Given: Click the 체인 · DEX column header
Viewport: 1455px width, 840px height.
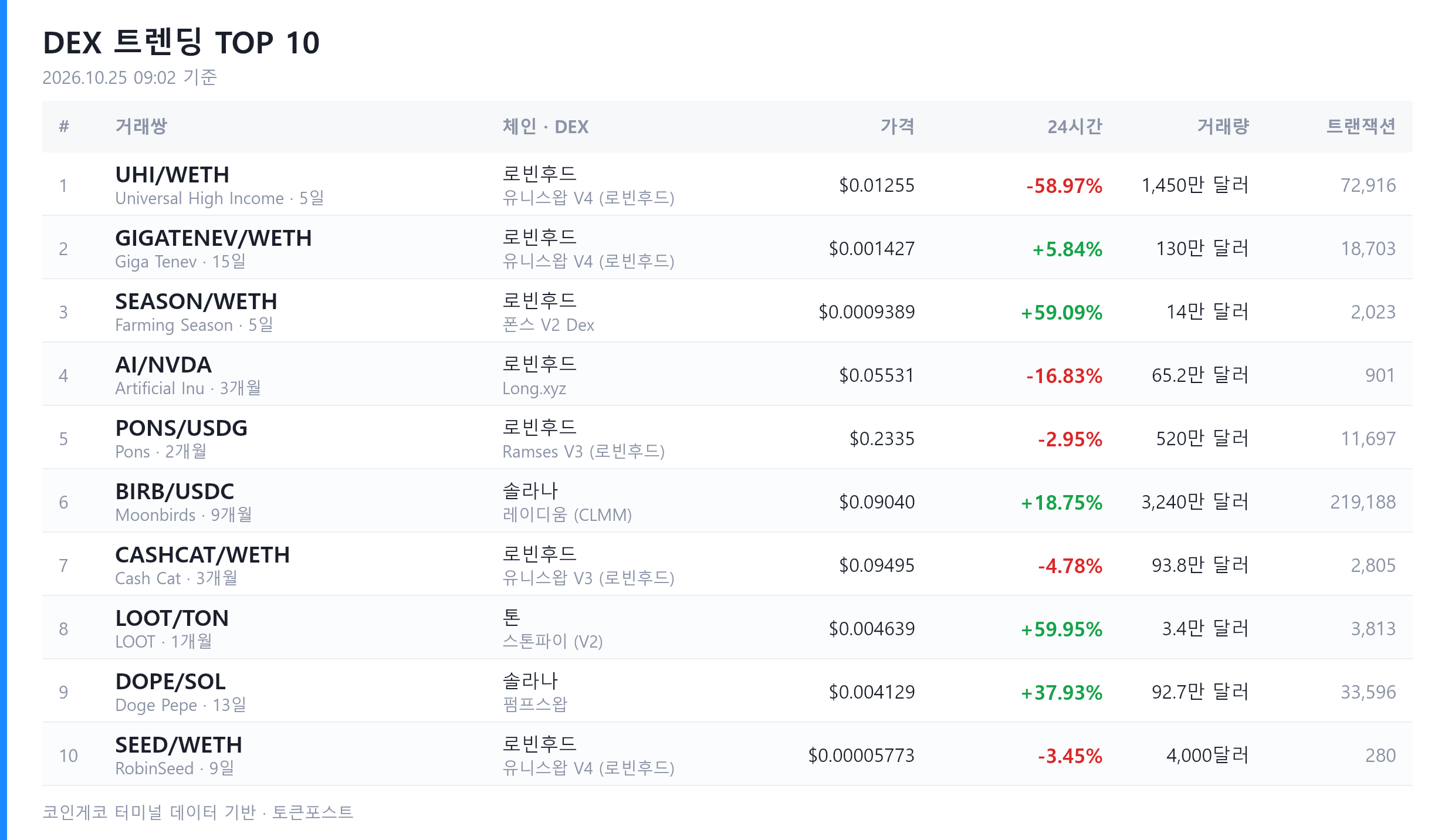Looking at the screenshot, I should tap(545, 126).
